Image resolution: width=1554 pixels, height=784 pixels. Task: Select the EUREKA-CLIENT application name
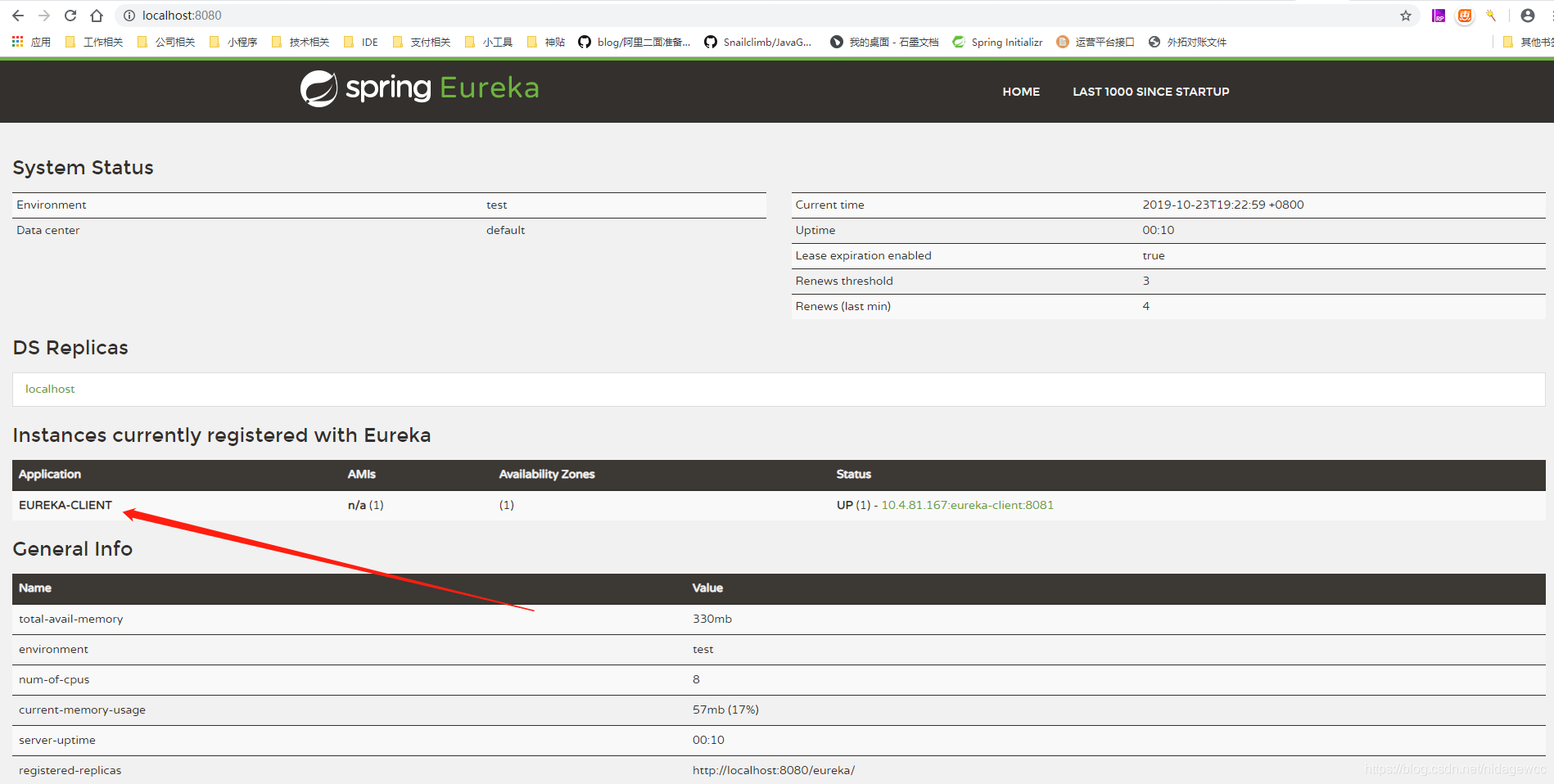click(66, 505)
